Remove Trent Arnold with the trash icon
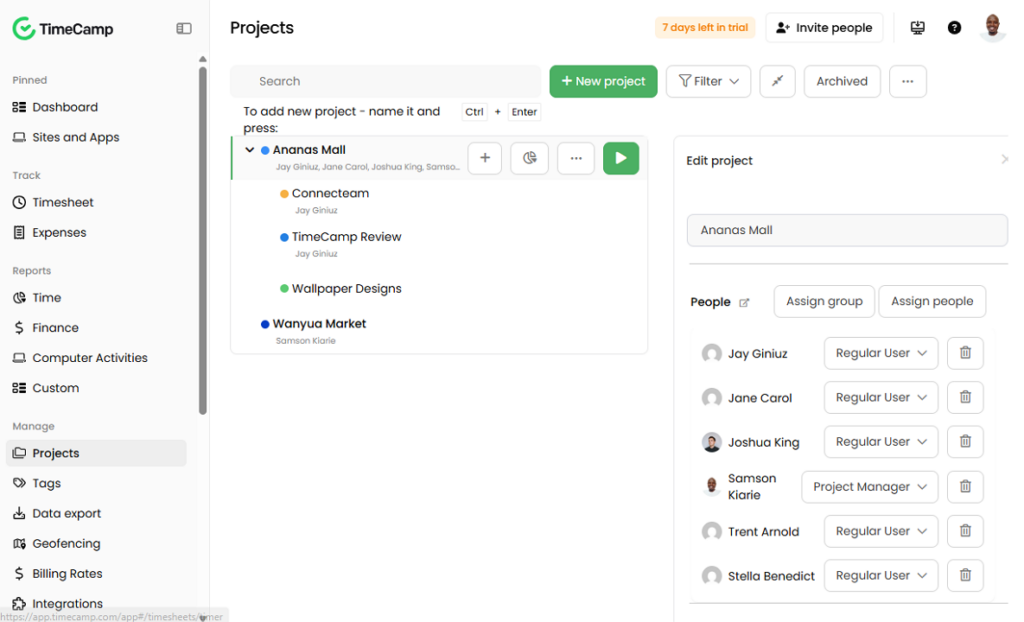Image resolution: width=1024 pixels, height=622 pixels. [965, 531]
